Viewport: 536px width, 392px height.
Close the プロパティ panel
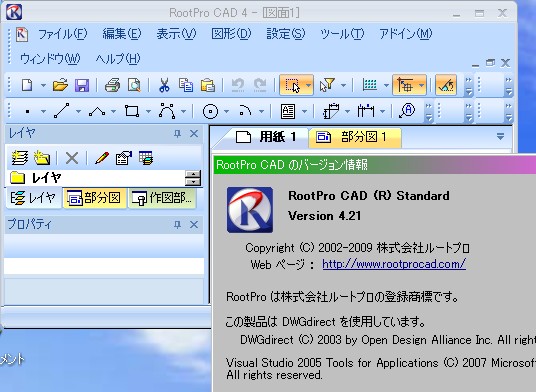[x=194, y=225]
